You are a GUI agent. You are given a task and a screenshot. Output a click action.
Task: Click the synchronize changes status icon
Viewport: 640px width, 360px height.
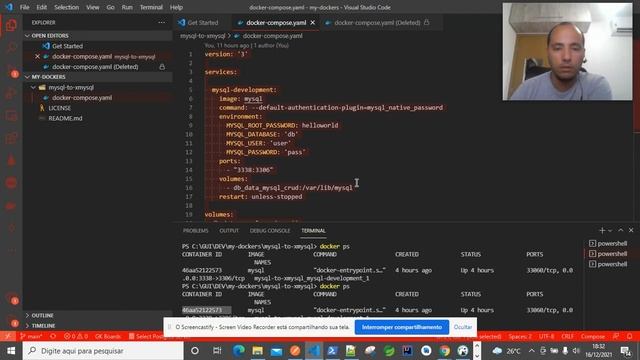[53, 336]
